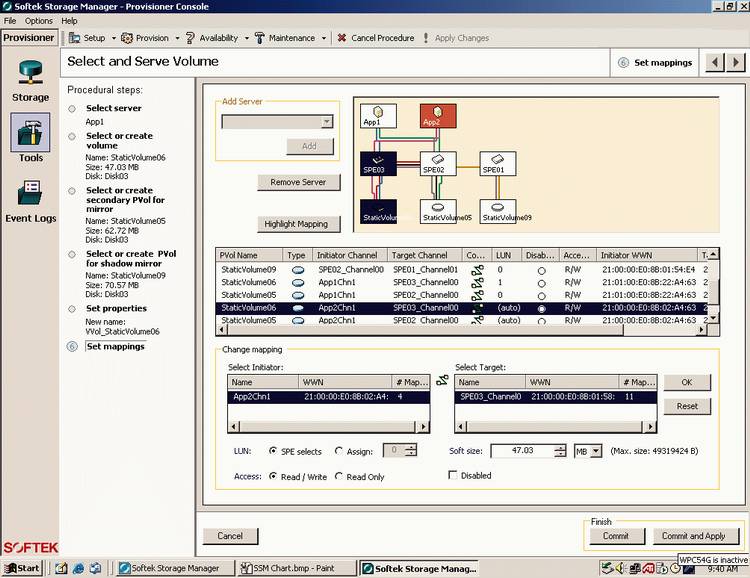The height and width of the screenshot is (578, 750).
Task: Click connection icon in SPE01_Channel01 row
Action: click(x=477, y=270)
